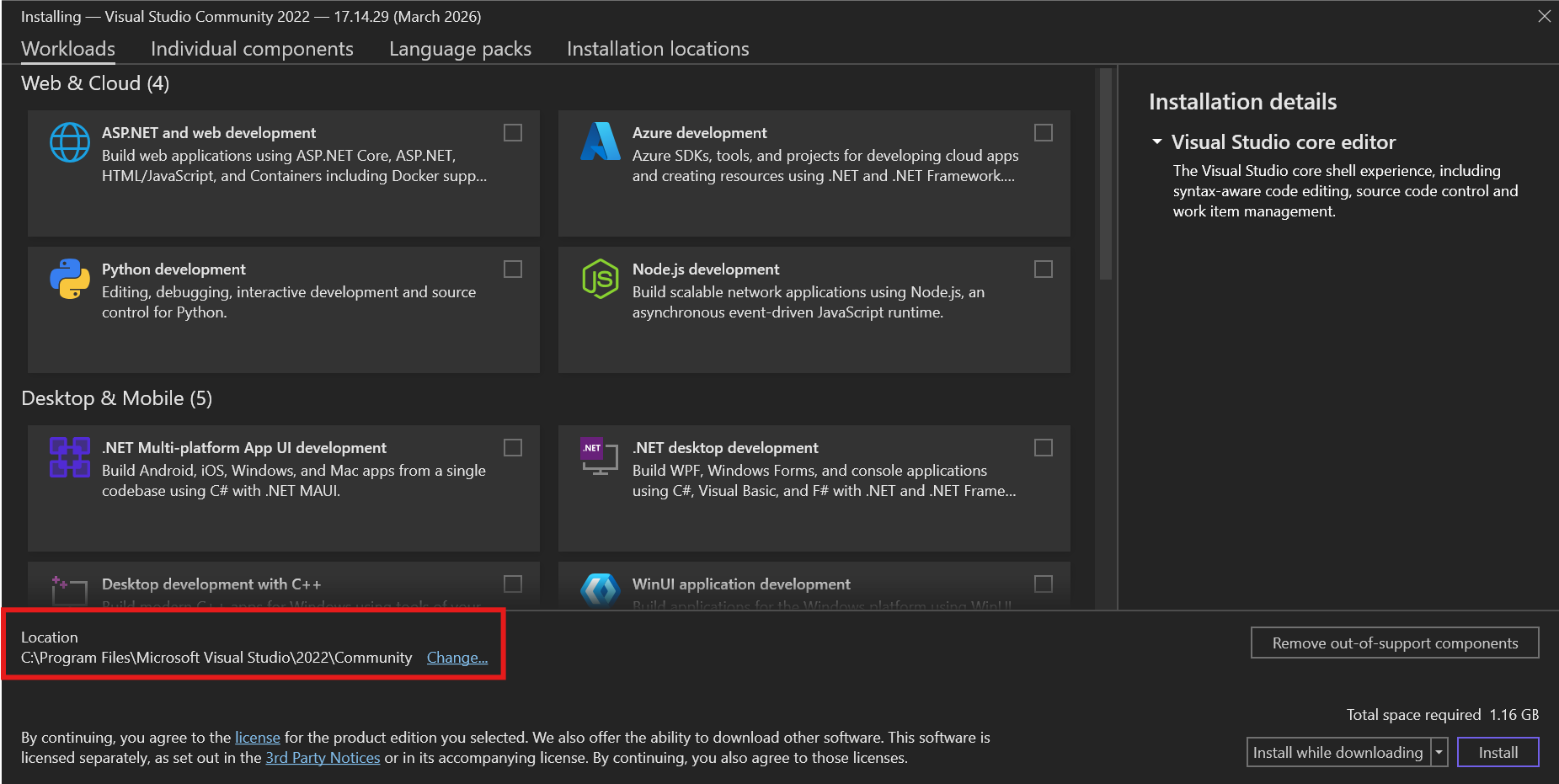Open the Install while downloading dropdown
Viewport: 1559px width, 784px height.
click(x=1338, y=753)
